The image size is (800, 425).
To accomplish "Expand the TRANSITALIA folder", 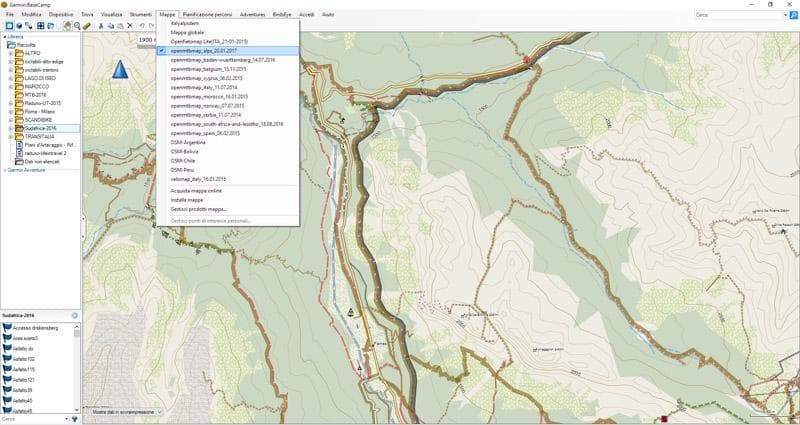I will (x=11, y=137).
